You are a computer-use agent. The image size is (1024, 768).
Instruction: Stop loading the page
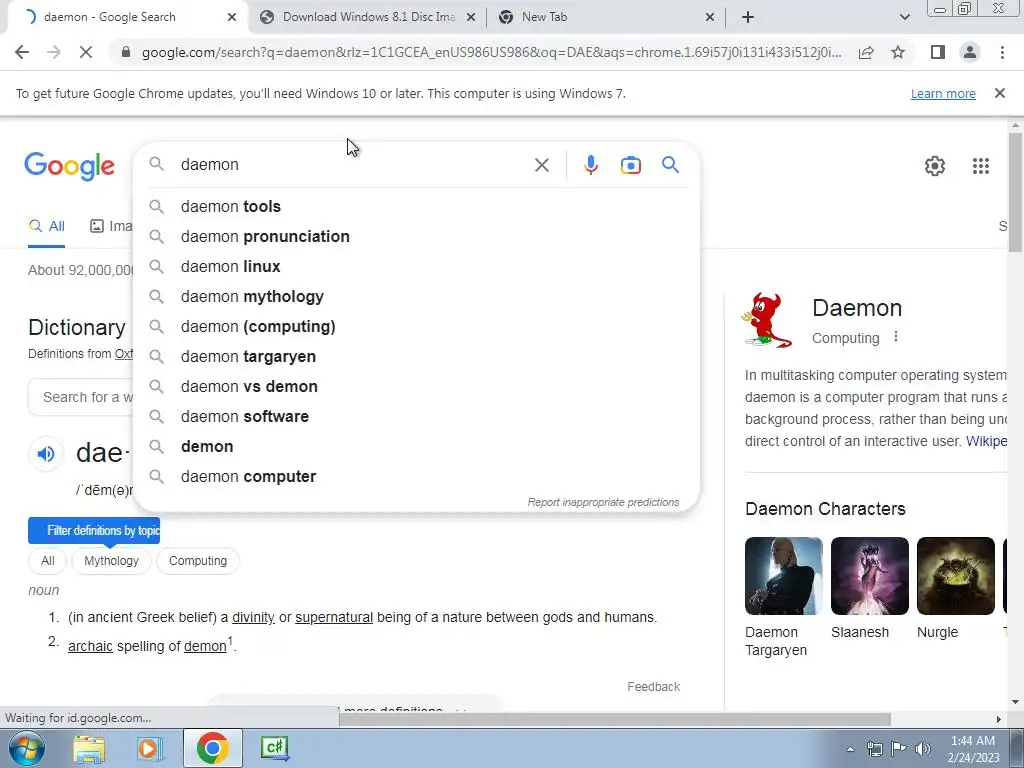pyautogui.click(x=86, y=52)
